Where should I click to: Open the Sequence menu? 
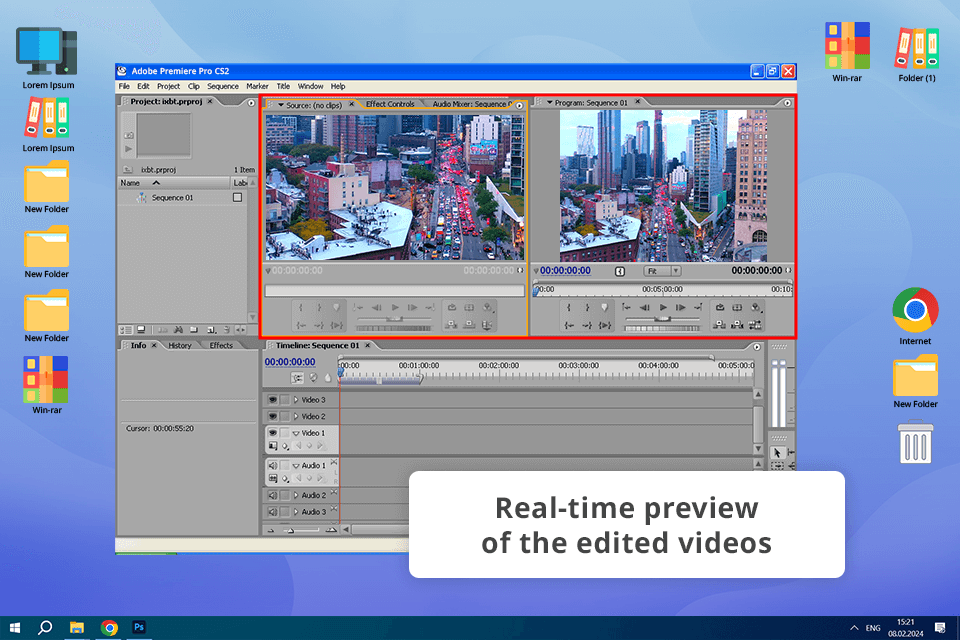click(223, 86)
